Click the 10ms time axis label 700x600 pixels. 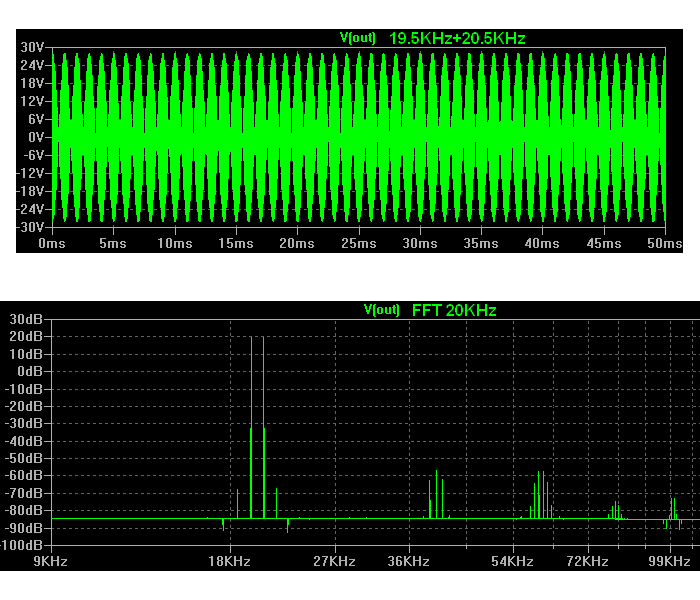point(175,244)
